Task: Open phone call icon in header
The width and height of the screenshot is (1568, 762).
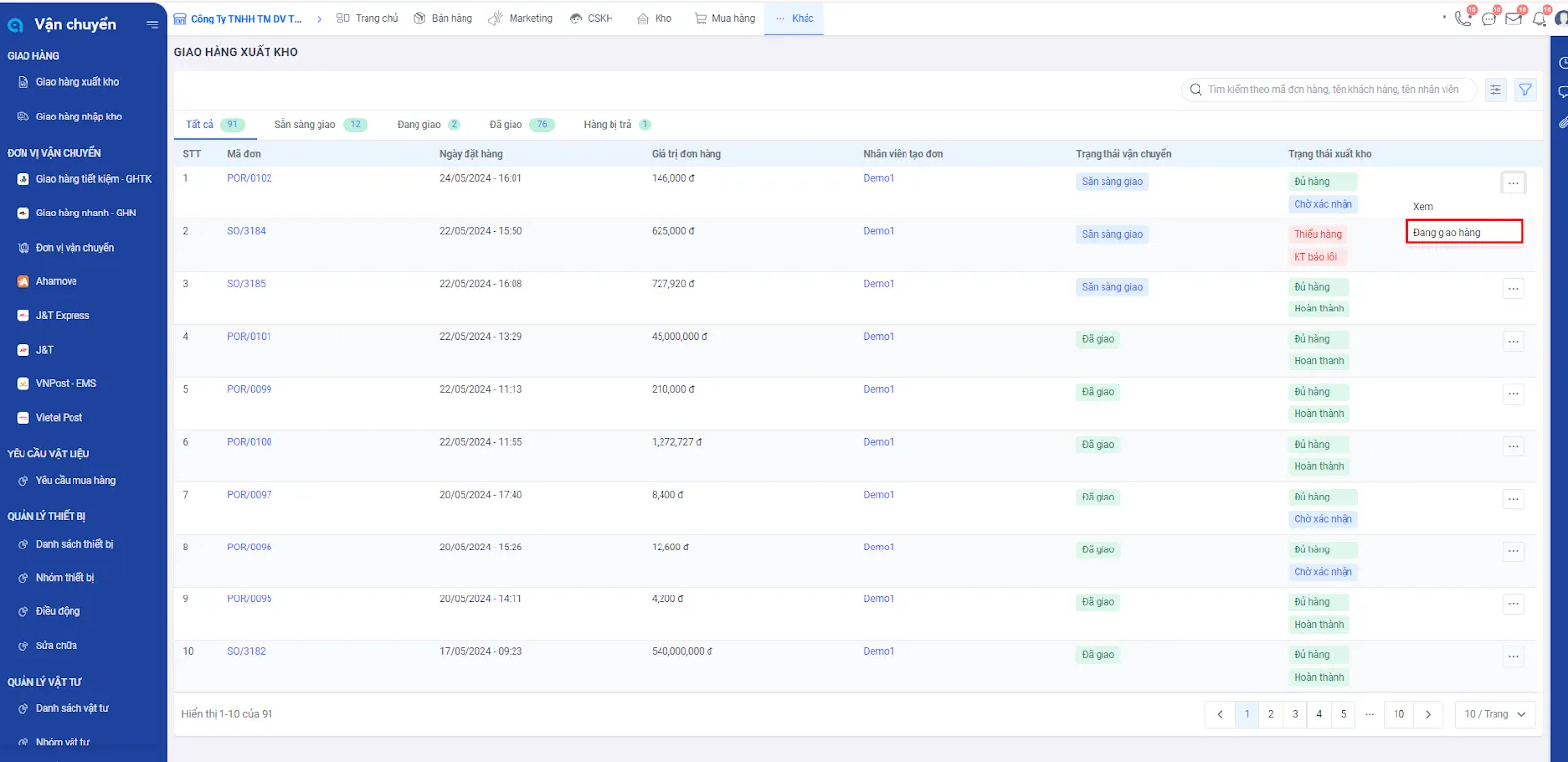Action: 1463,18
